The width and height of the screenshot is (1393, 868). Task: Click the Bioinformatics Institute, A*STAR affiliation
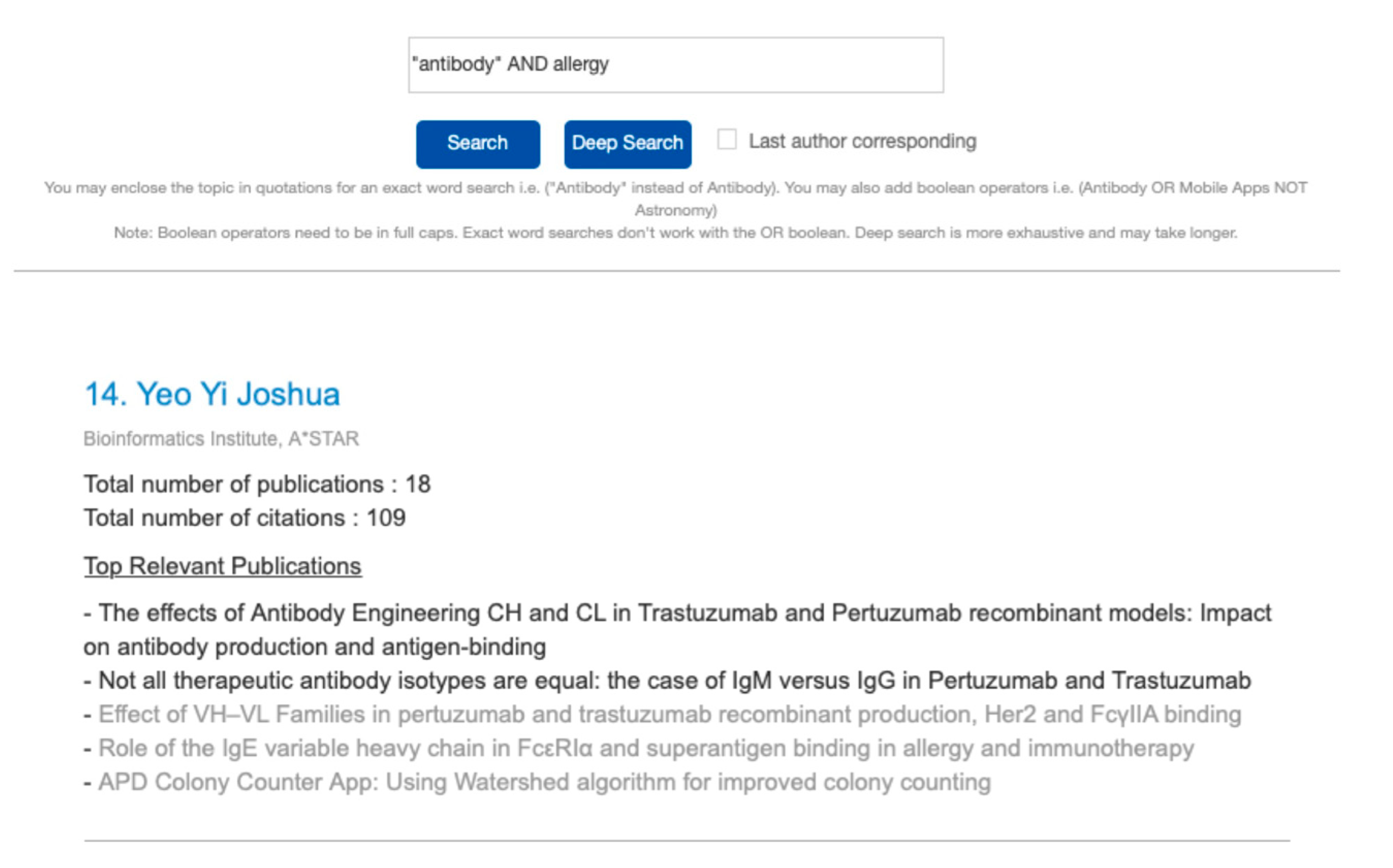[x=221, y=439]
